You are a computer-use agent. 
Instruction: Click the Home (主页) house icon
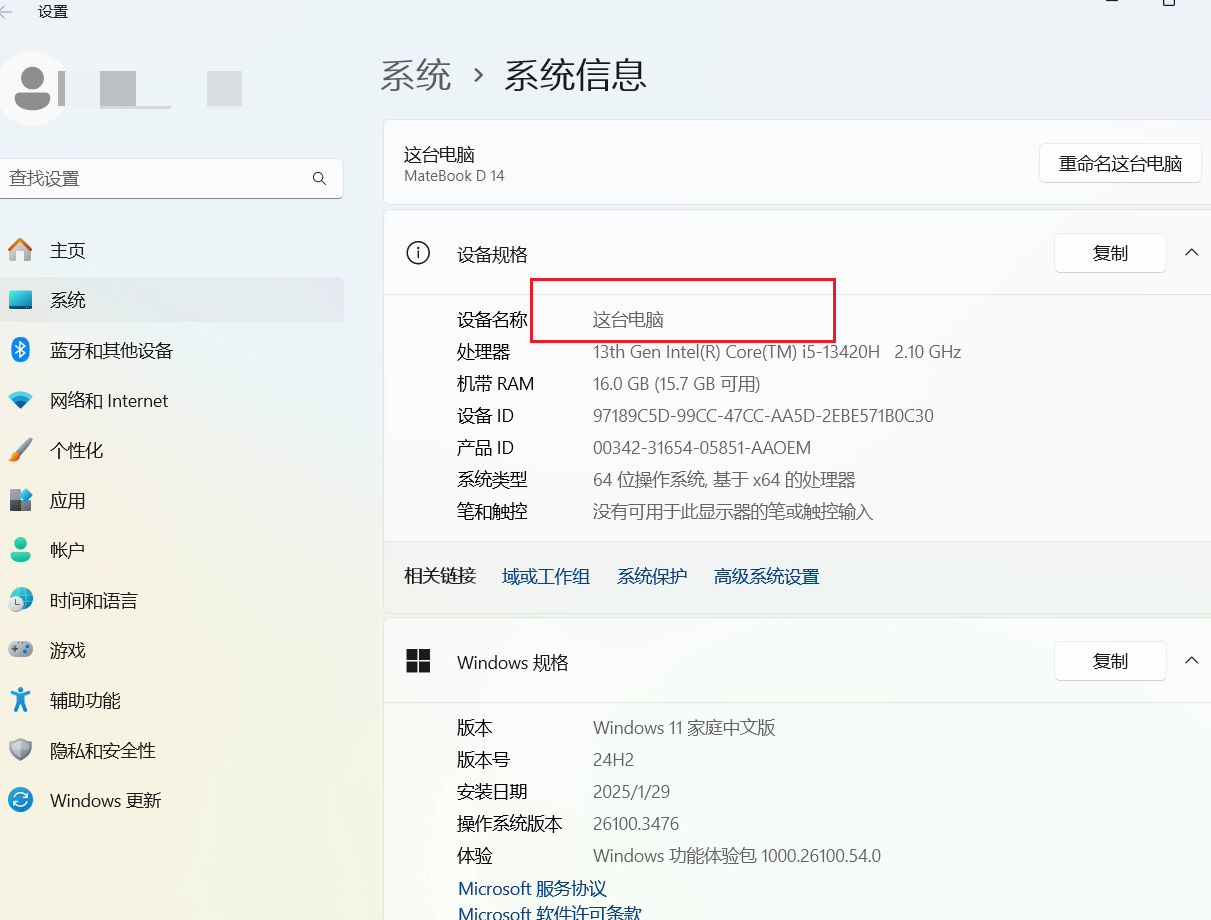[20, 250]
